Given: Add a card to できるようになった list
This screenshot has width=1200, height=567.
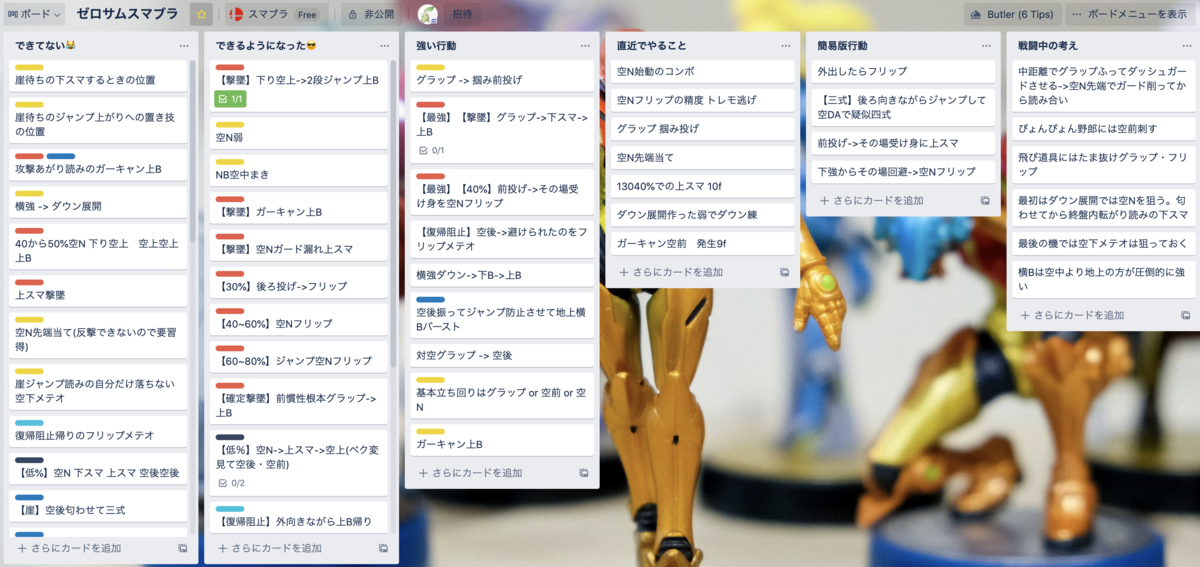Looking at the screenshot, I should click(288, 548).
